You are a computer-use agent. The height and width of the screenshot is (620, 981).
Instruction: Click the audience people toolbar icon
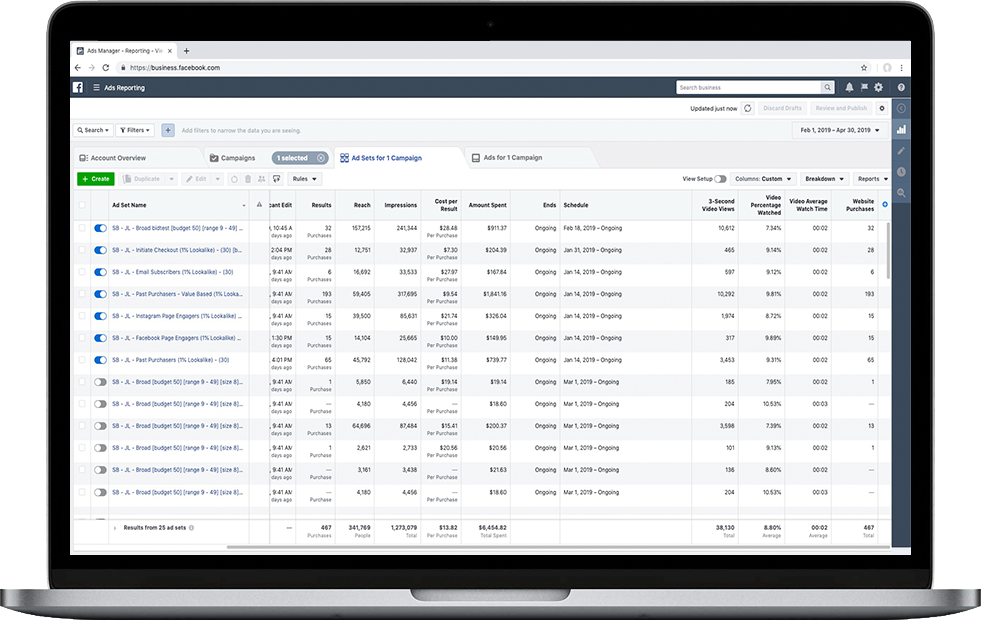(262, 179)
